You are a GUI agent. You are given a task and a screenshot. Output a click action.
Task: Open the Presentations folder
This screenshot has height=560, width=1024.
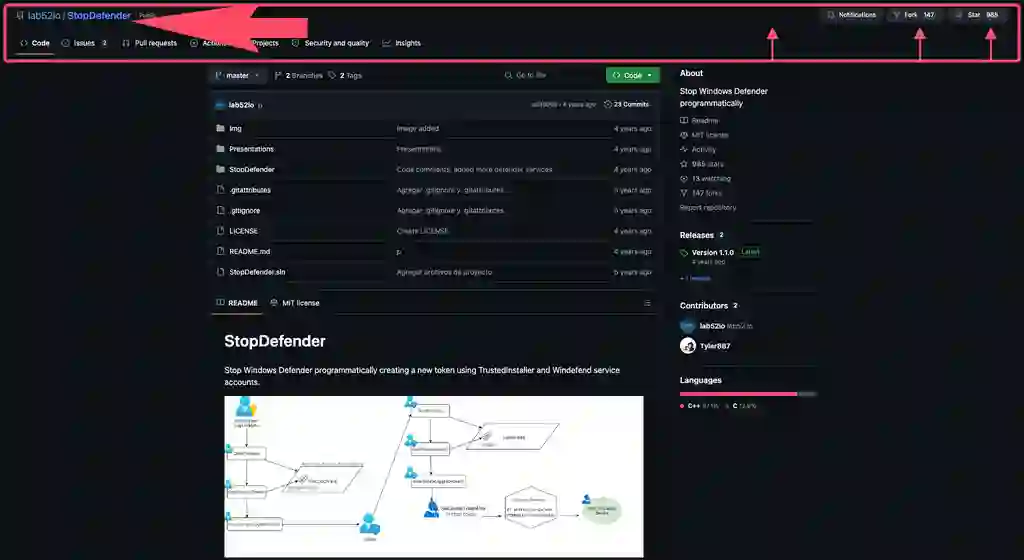tap(251, 149)
